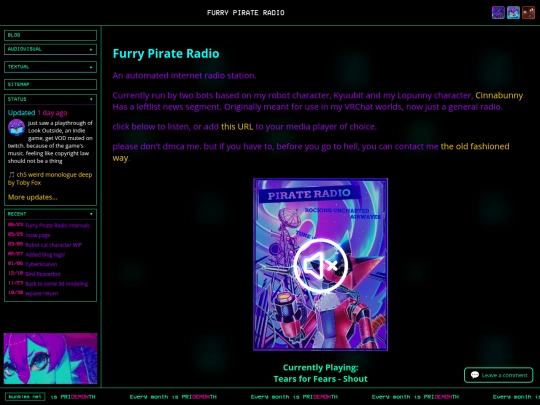Open 'Furry Pirate Radio internals' recent post
540x405 pixels.
coord(58,226)
